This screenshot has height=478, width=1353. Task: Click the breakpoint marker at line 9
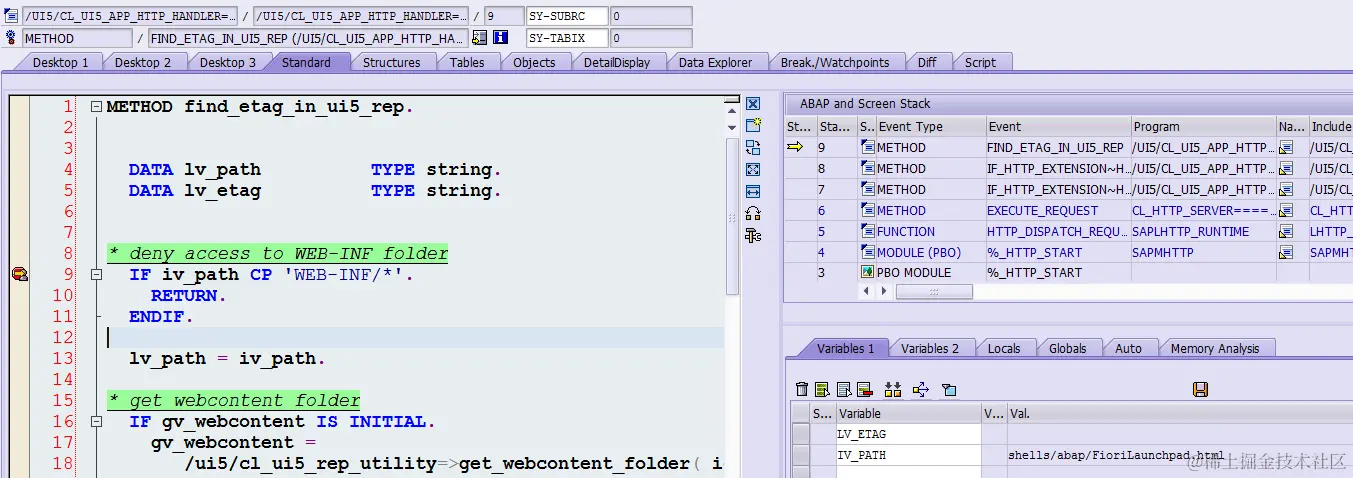(18, 274)
